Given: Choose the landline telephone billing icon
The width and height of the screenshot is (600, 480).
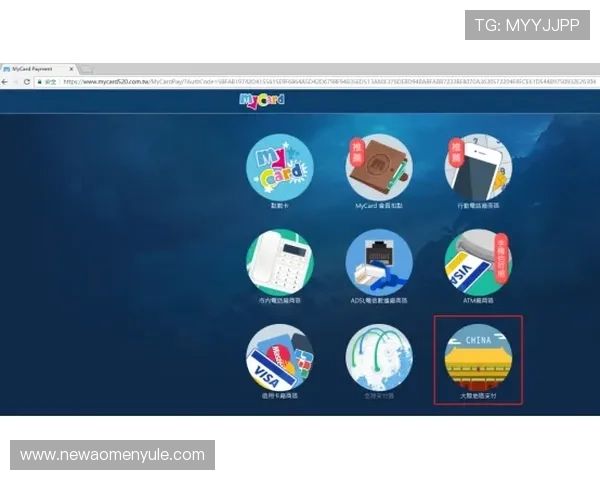Looking at the screenshot, I should point(279,262).
